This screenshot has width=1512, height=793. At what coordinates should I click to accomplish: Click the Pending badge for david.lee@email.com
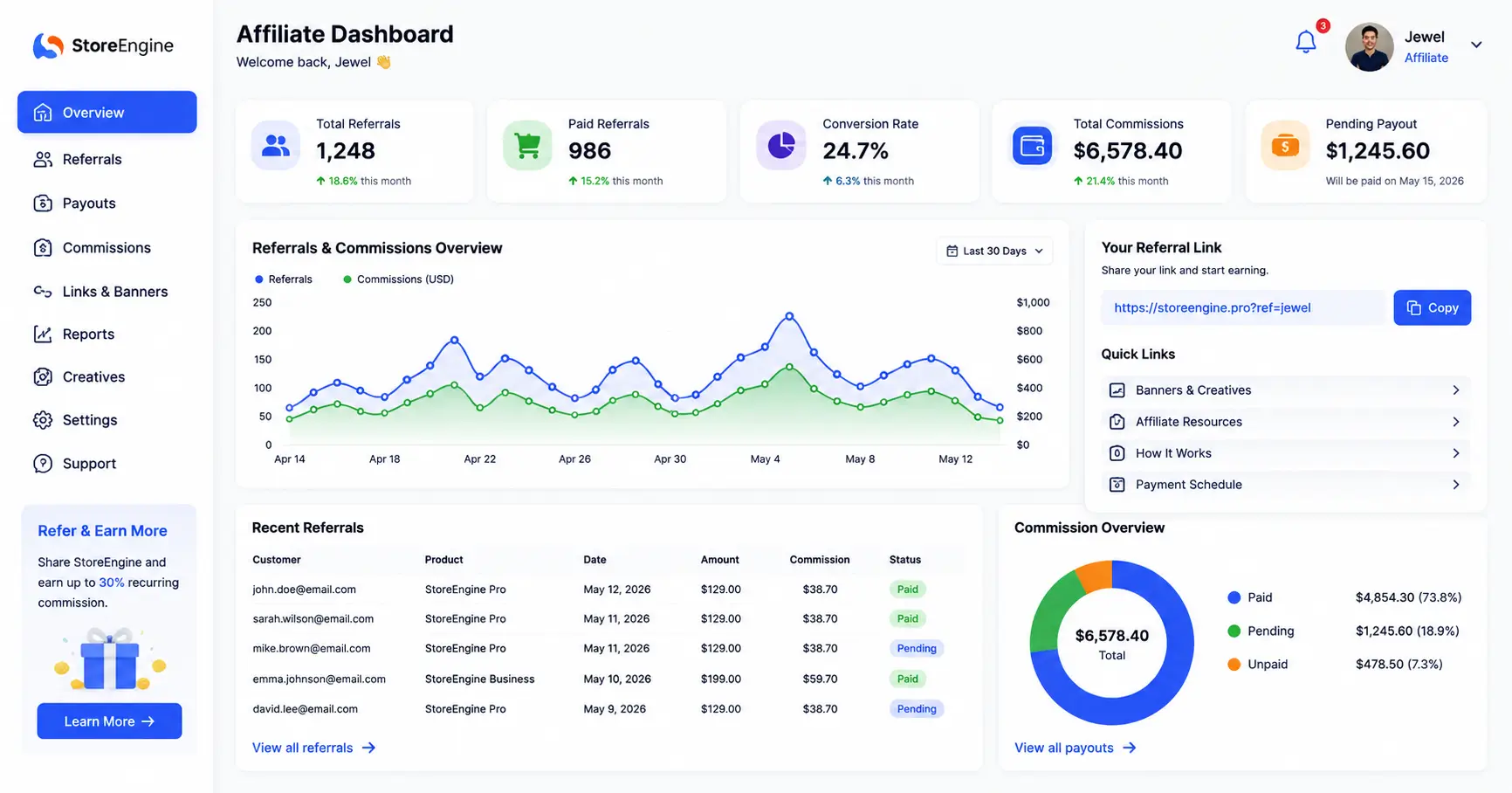tap(917, 708)
